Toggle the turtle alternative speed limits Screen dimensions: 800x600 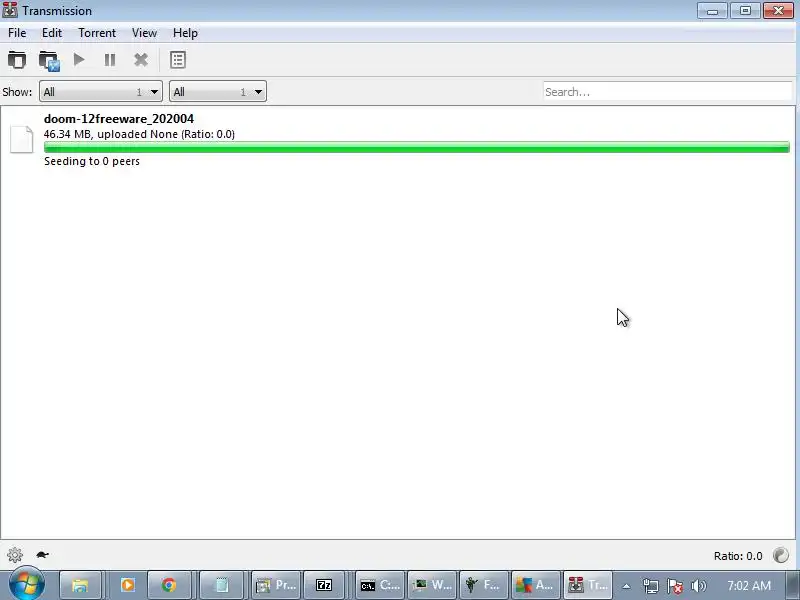[42, 555]
